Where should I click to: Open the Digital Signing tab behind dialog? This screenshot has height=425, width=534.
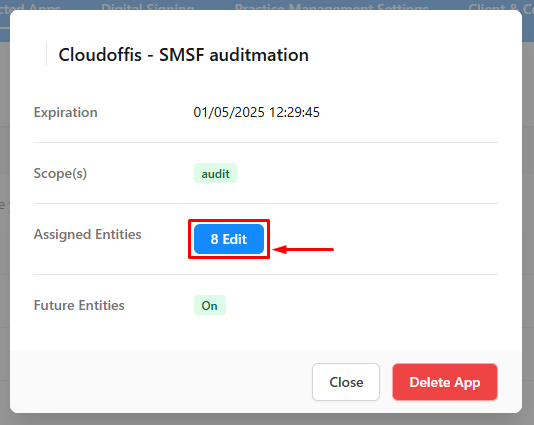[148, 6]
